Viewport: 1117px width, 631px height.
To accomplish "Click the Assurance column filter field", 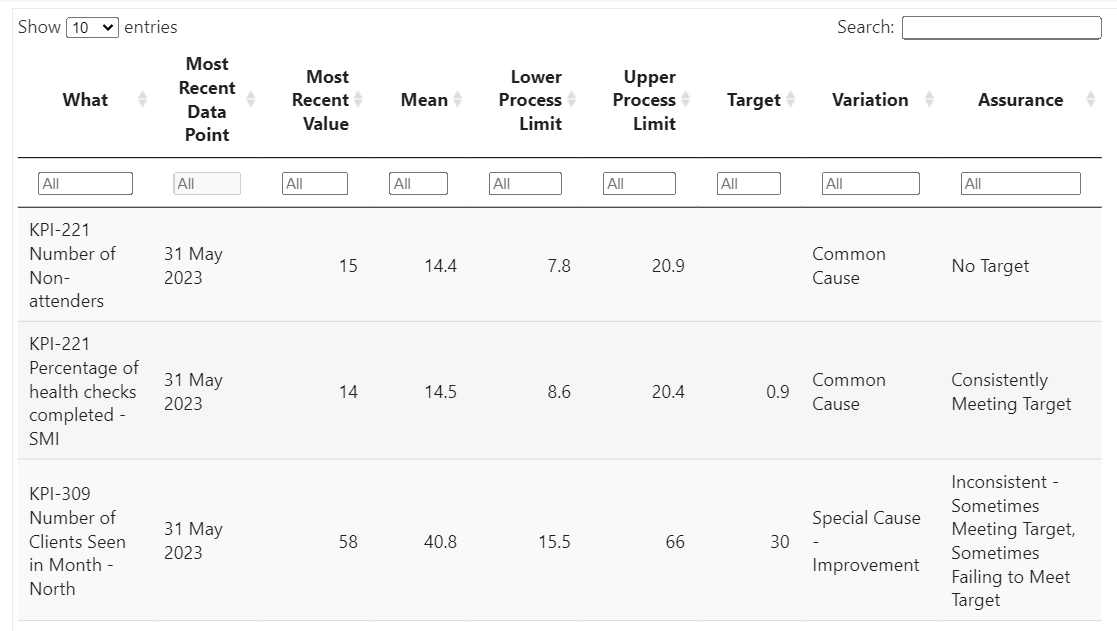I will click(1020, 184).
